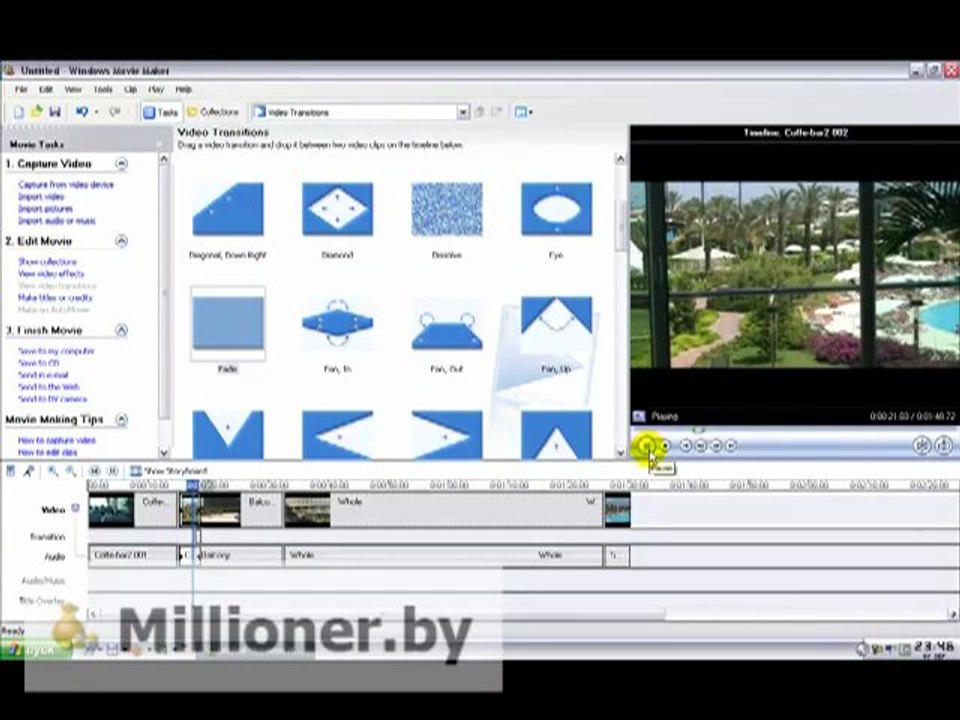The width and height of the screenshot is (960, 720).
Task: Expand the Video track on the timeline
Action: click(x=75, y=508)
